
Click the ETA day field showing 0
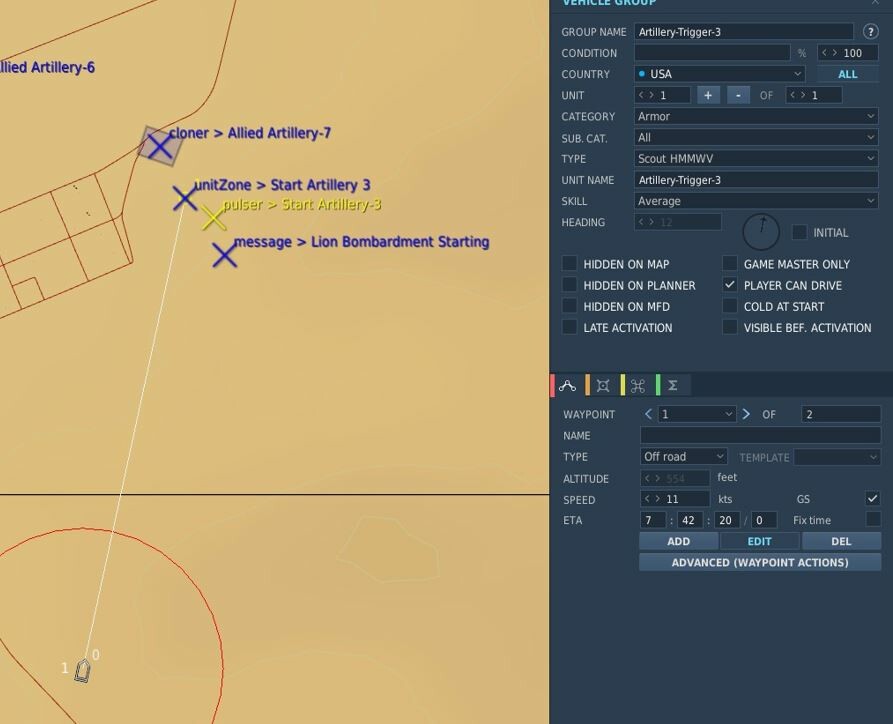[764, 520]
